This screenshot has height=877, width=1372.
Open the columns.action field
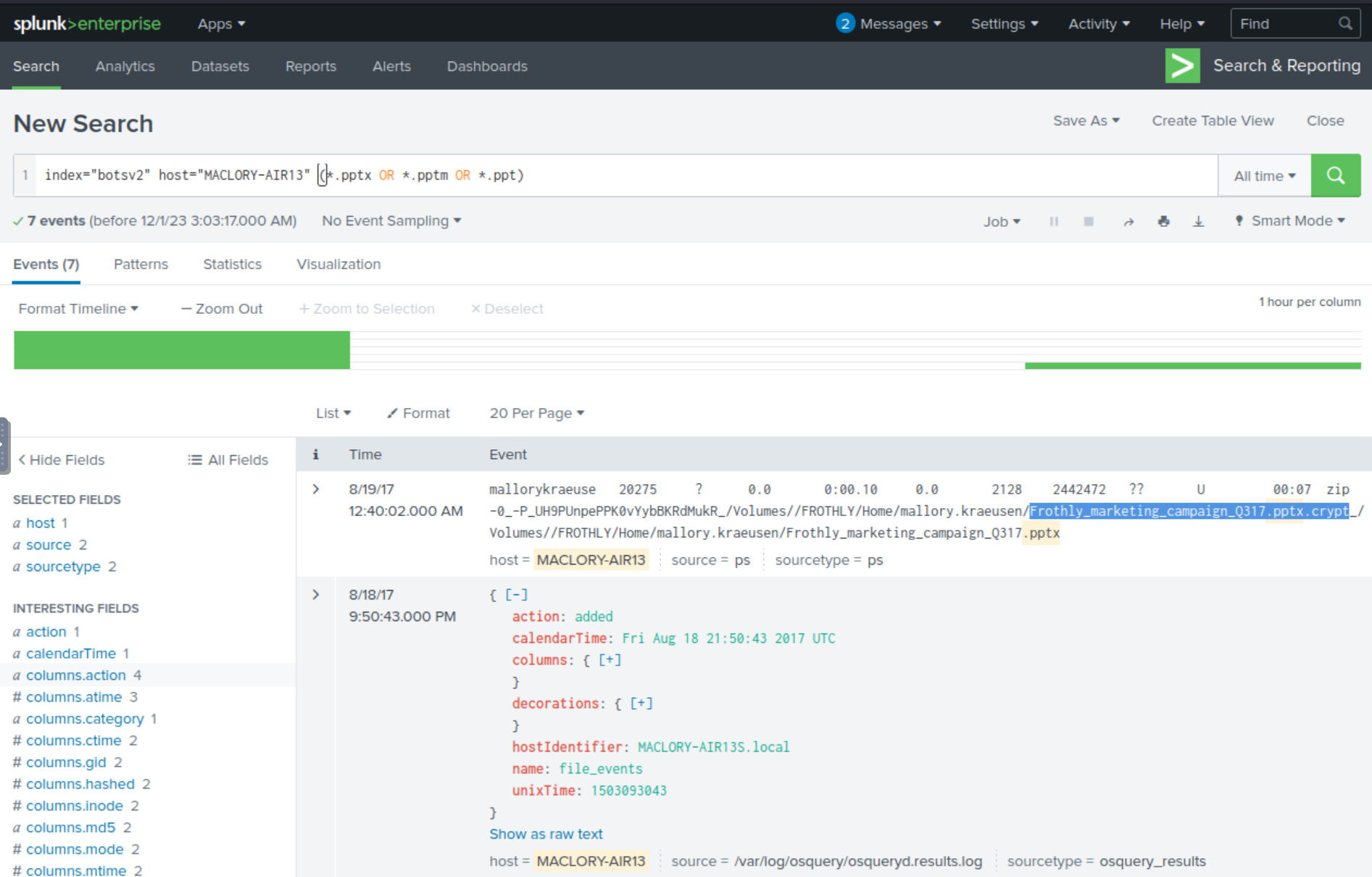point(76,676)
